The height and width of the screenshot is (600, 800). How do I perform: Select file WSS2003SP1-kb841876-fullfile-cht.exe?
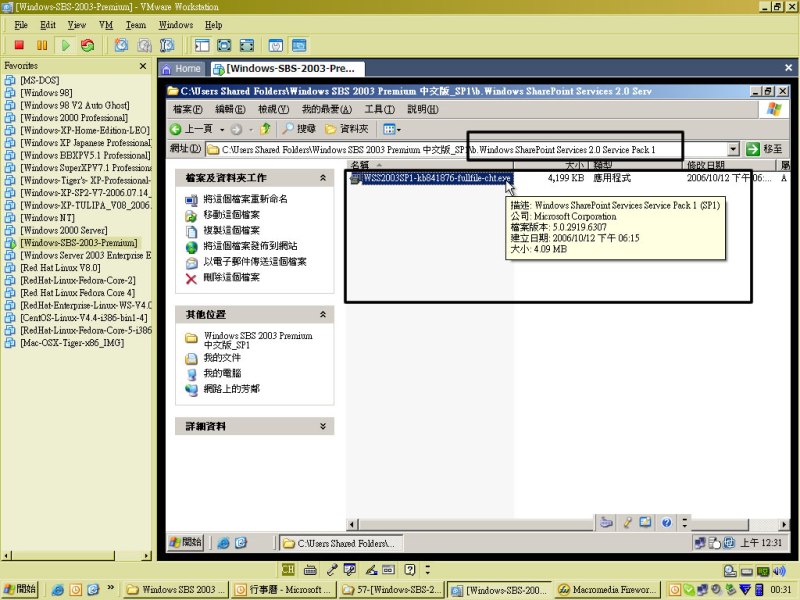437,178
